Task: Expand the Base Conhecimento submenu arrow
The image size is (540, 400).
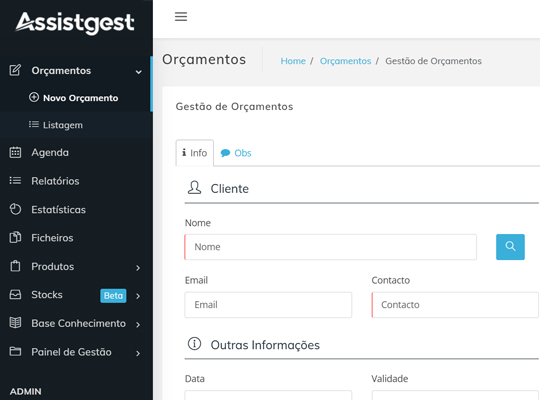Action: point(138,325)
